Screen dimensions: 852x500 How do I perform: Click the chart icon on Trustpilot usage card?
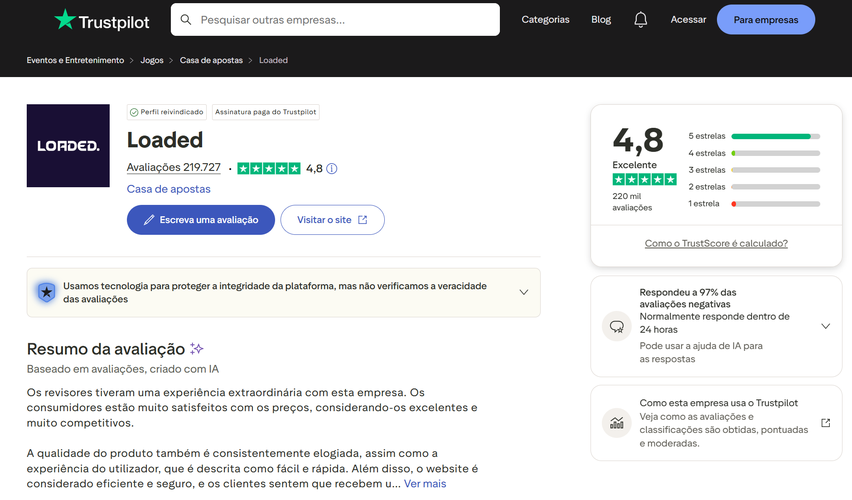click(617, 423)
